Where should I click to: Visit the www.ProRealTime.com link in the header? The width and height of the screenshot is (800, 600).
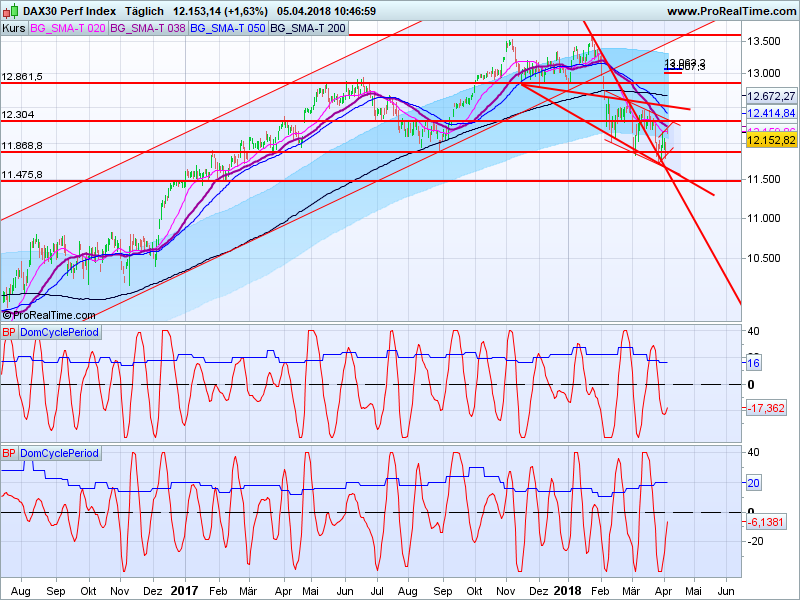731,11
